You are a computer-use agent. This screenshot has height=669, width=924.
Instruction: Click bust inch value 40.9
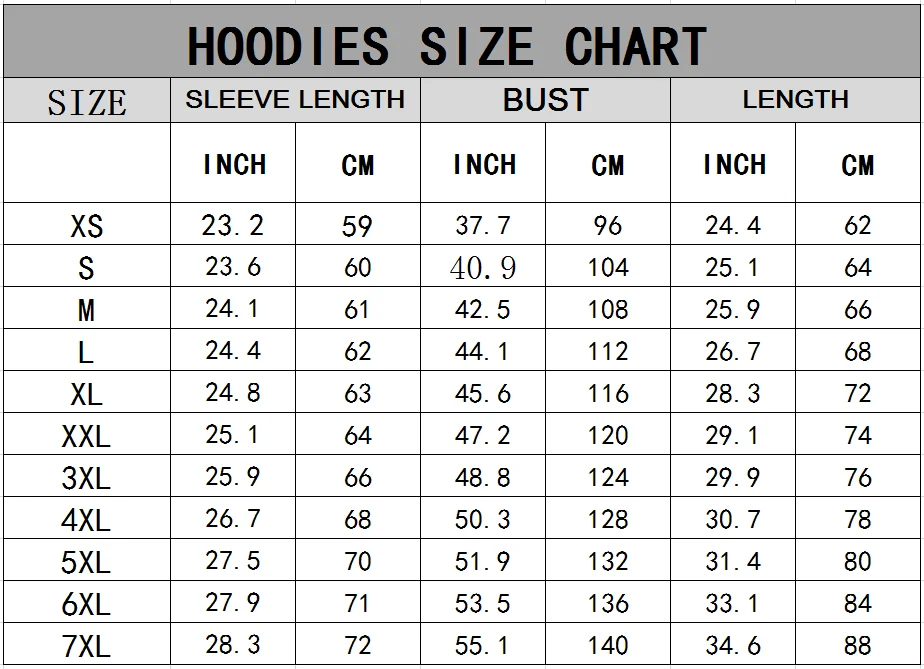(483, 268)
